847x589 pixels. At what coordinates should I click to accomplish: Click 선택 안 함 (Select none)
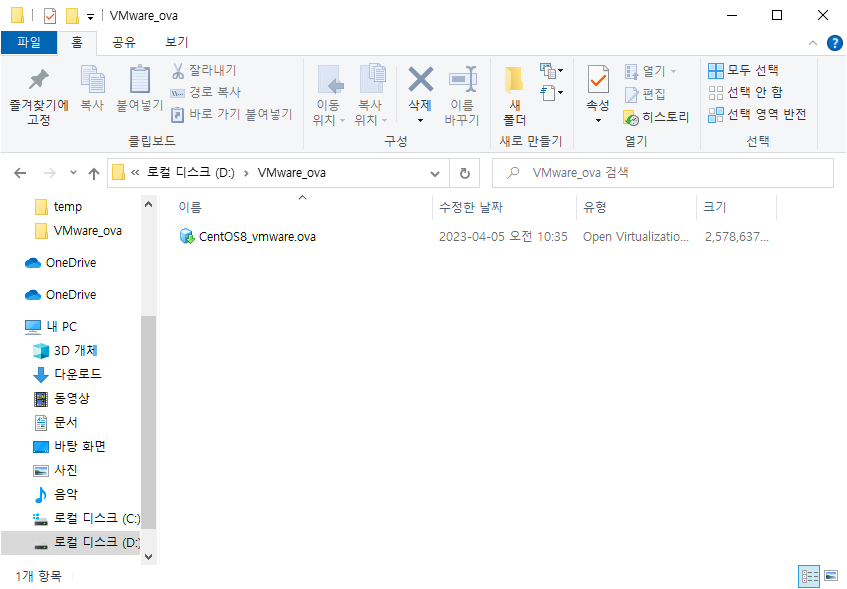click(745, 92)
